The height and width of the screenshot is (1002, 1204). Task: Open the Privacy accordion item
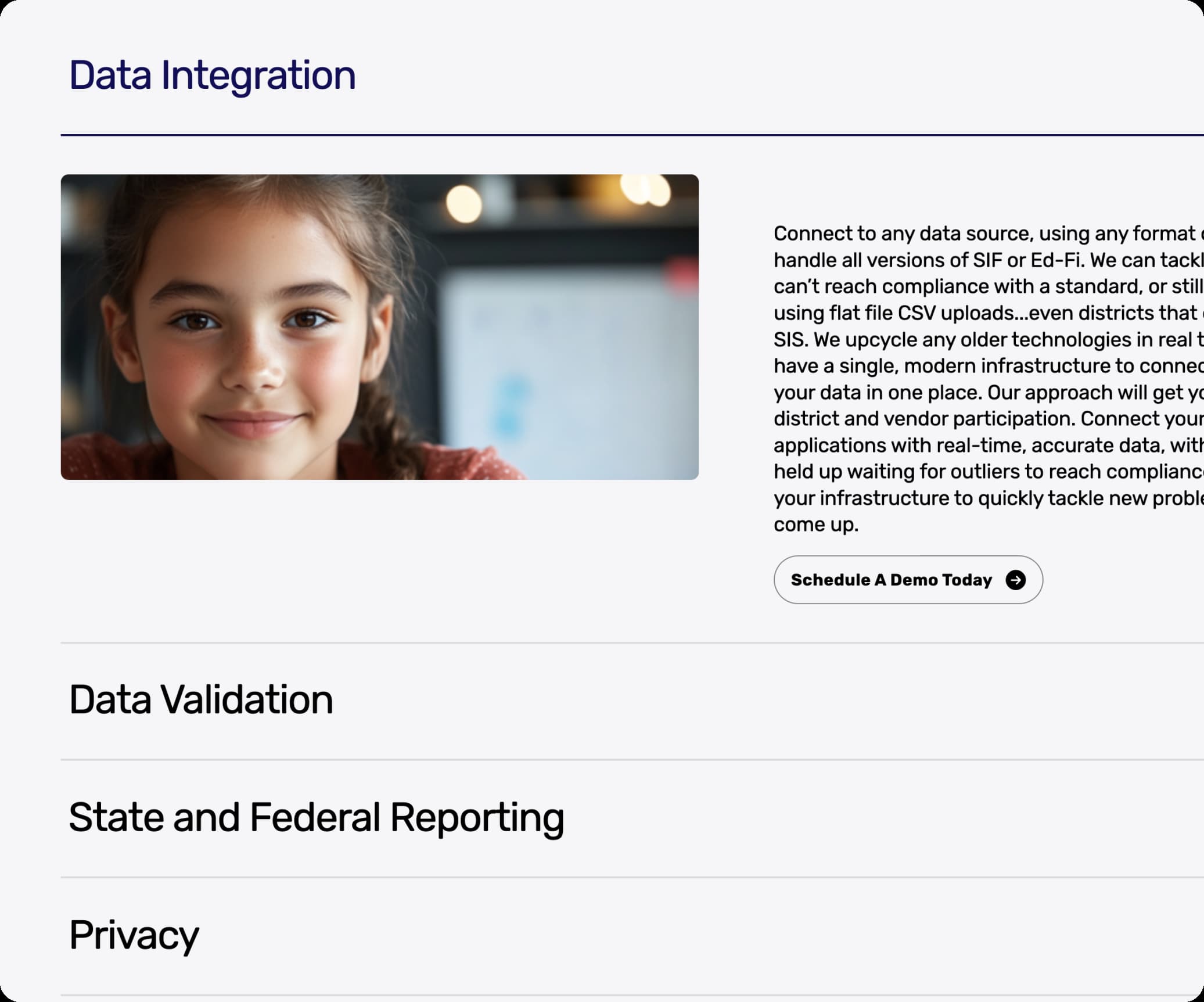134,935
